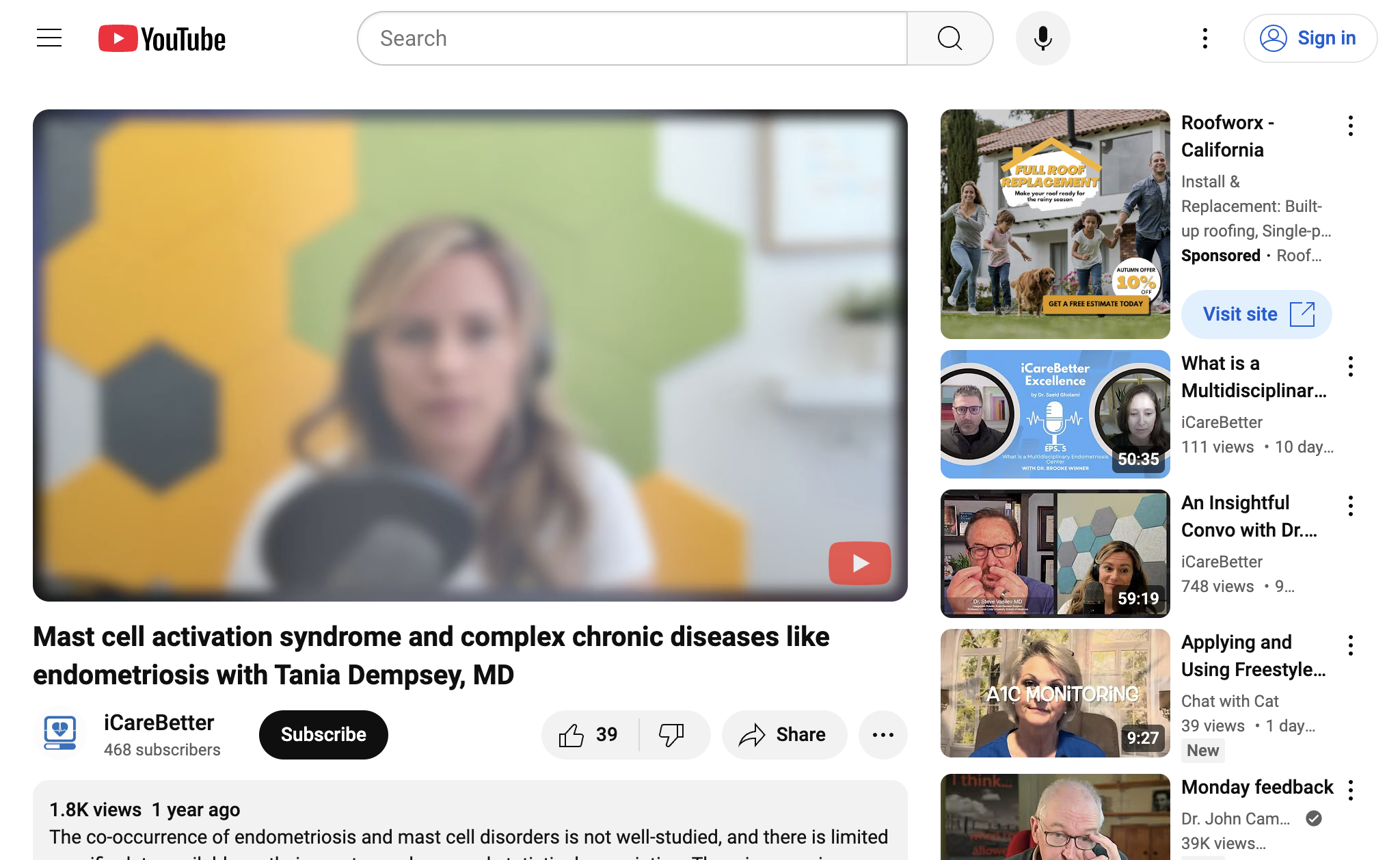The width and height of the screenshot is (1400, 860).
Task: Click the search magnifier button
Action: tap(950, 38)
